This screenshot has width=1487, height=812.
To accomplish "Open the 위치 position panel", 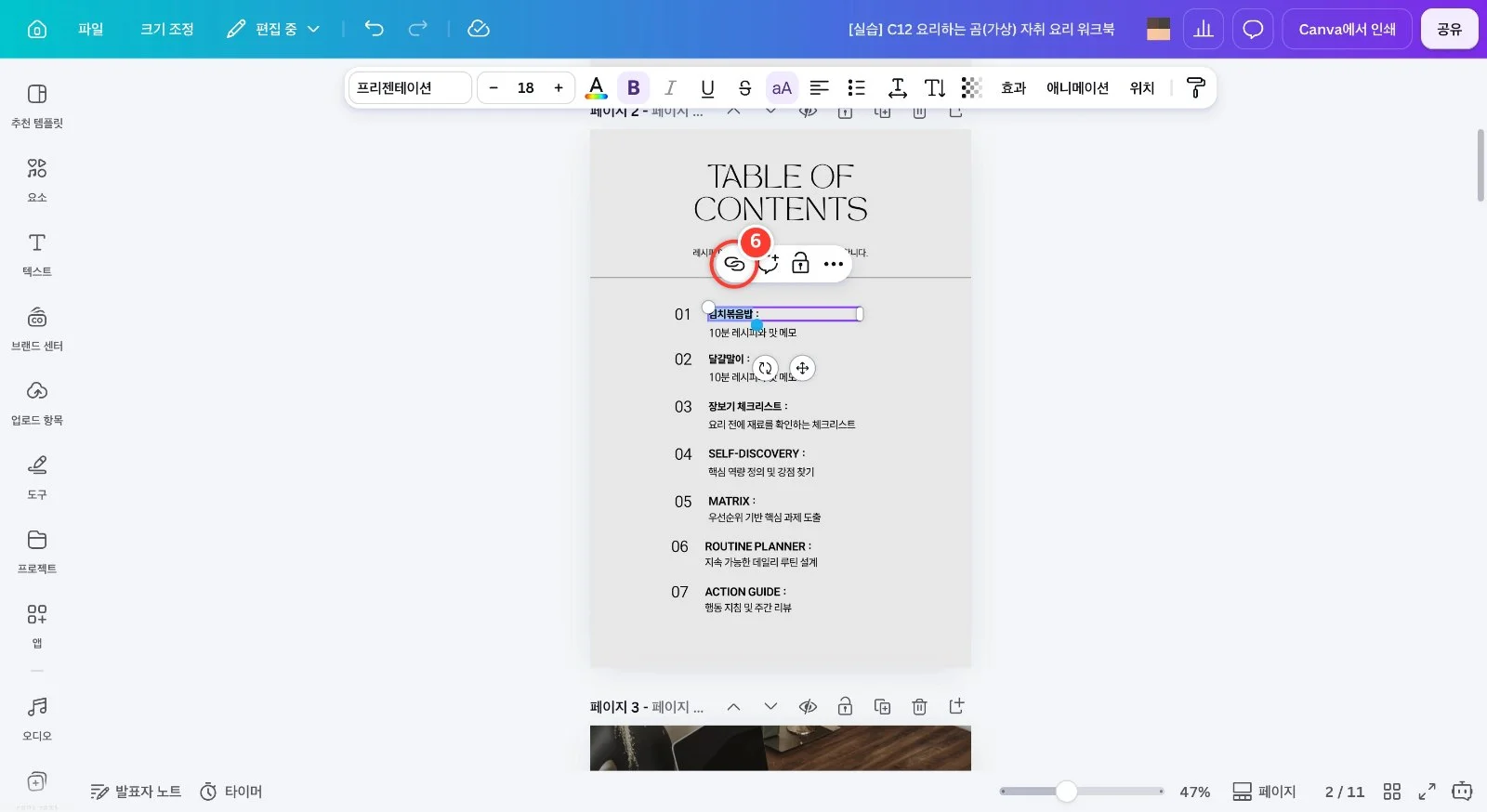I will [1142, 88].
